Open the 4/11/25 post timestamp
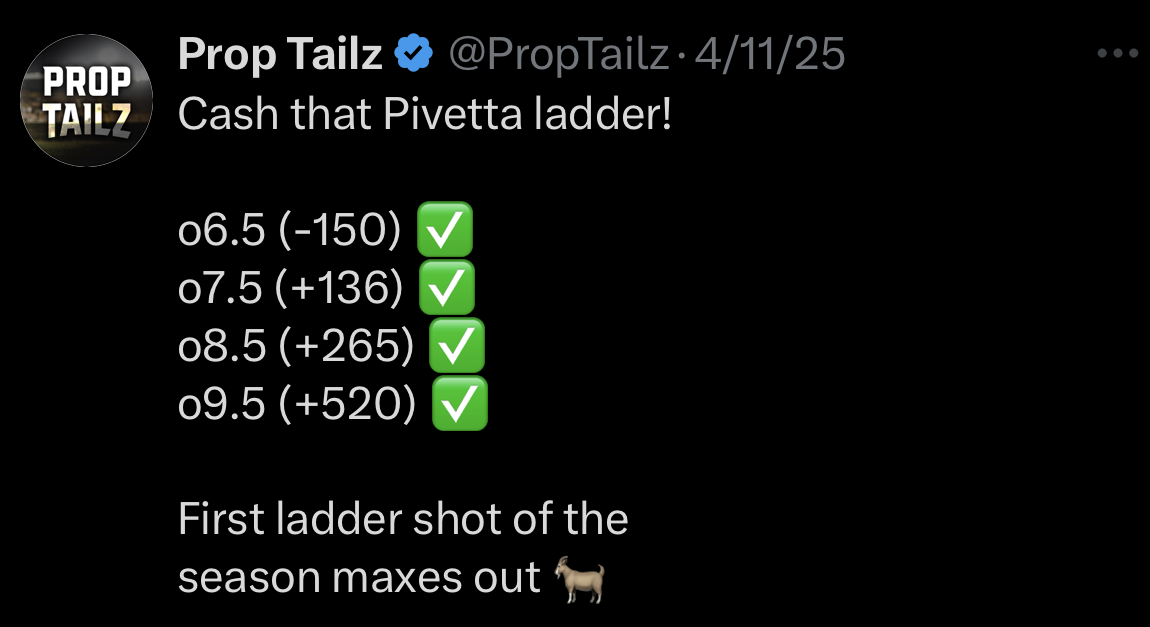 click(770, 54)
